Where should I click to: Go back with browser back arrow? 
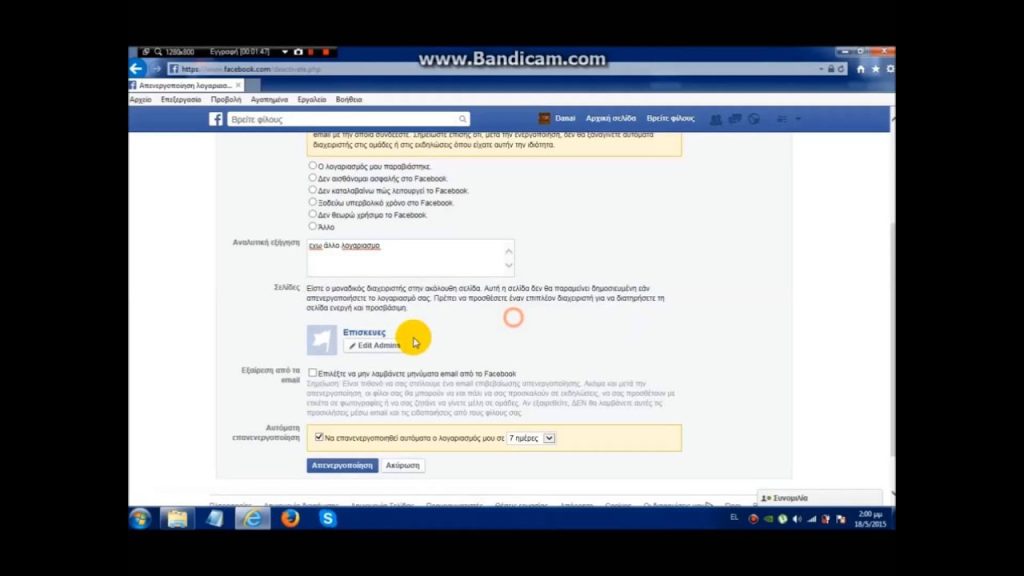pyautogui.click(x=136, y=68)
